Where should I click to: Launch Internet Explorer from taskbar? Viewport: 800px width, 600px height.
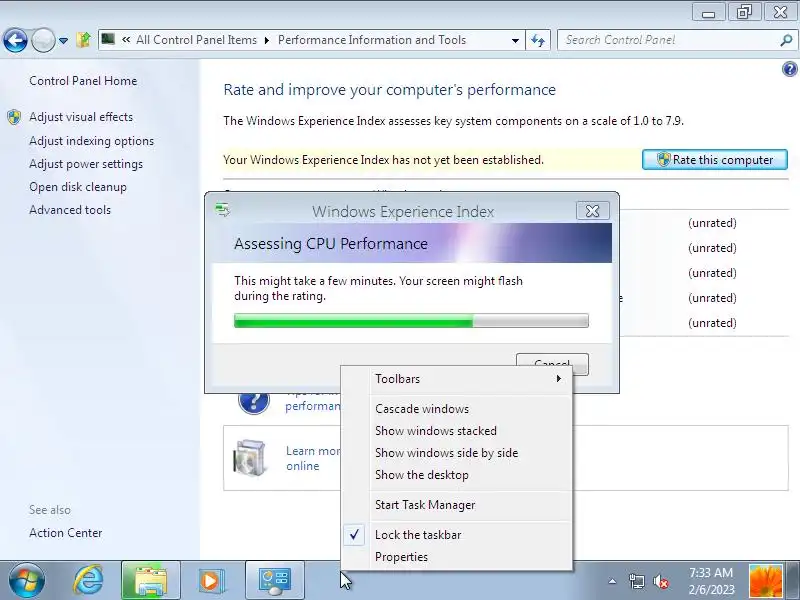click(88, 581)
